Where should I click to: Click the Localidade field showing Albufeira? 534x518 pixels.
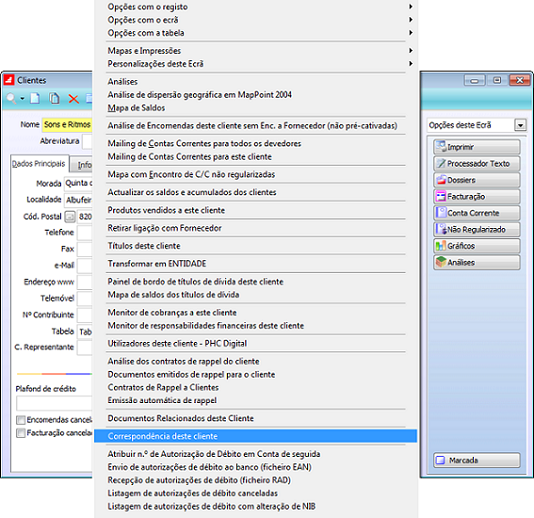click(78, 200)
